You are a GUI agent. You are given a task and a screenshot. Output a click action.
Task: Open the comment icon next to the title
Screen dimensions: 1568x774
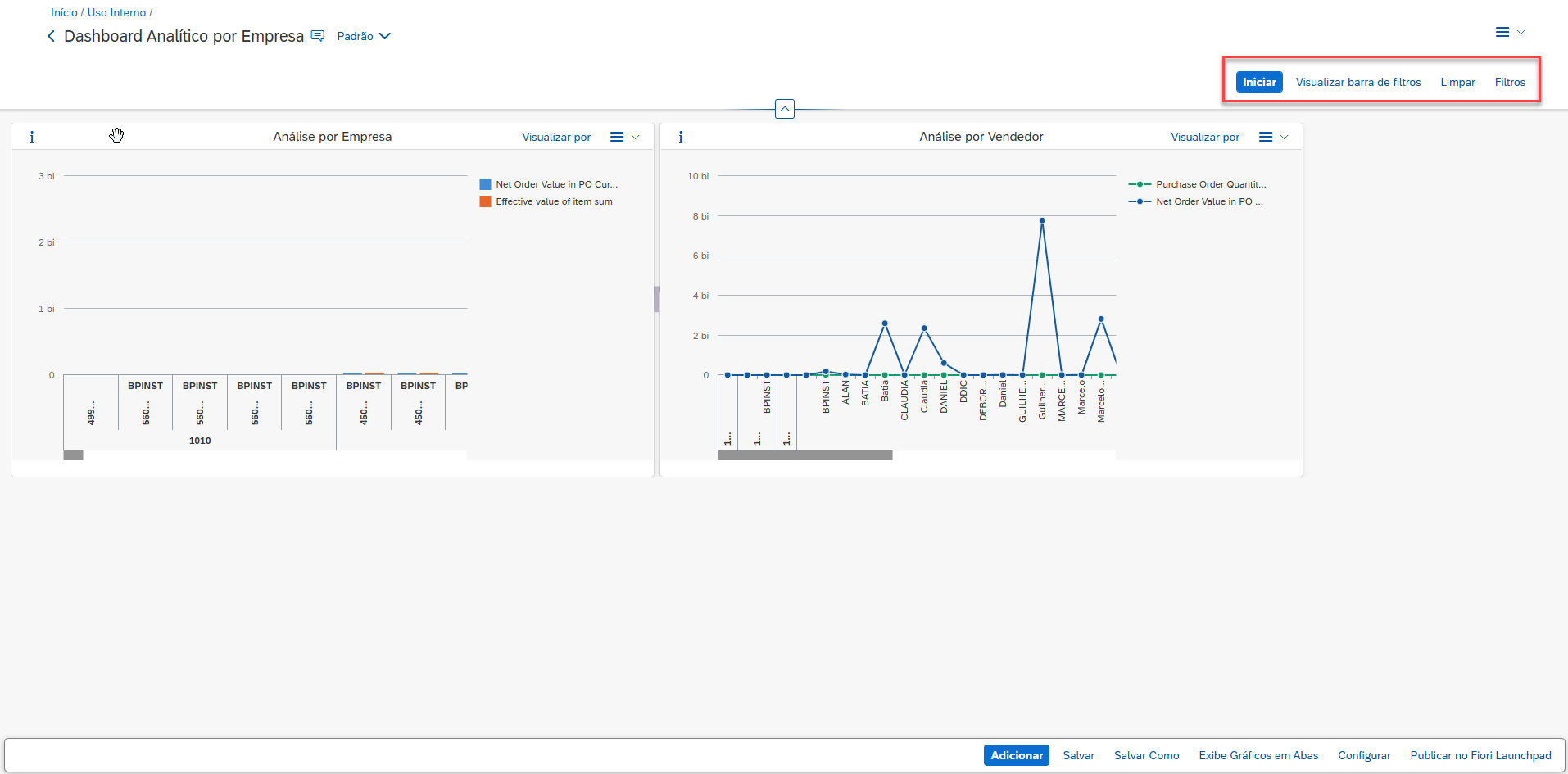[x=318, y=36]
